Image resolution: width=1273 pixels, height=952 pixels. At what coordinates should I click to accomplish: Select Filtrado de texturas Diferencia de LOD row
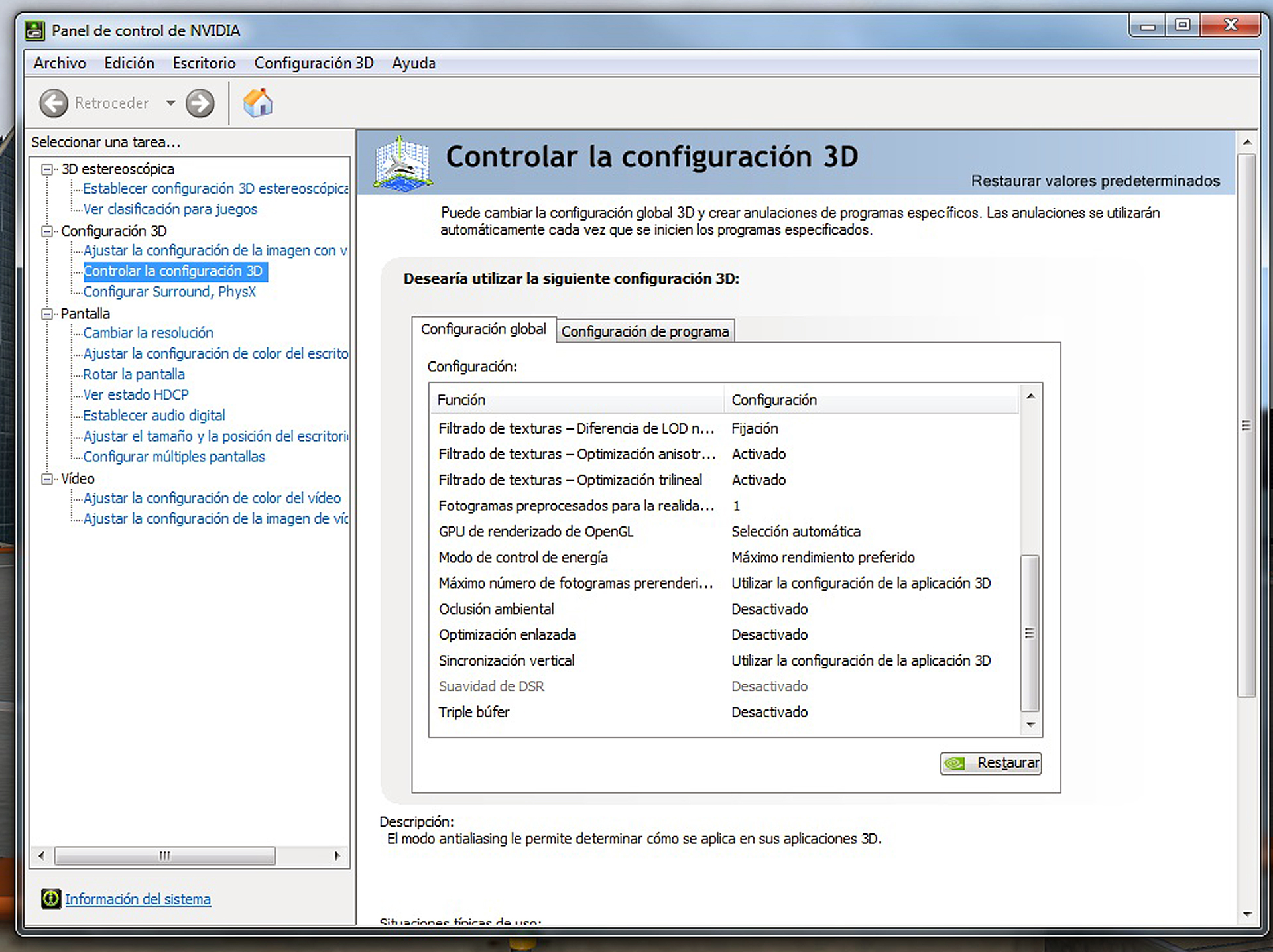click(724, 428)
